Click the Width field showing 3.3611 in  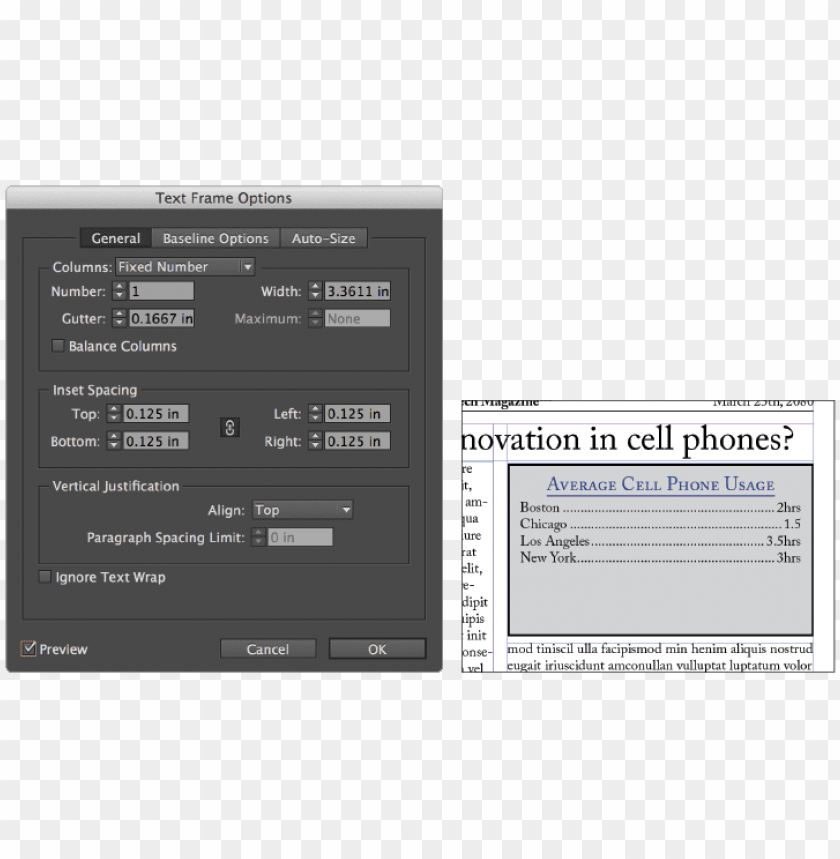pos(356,291)
